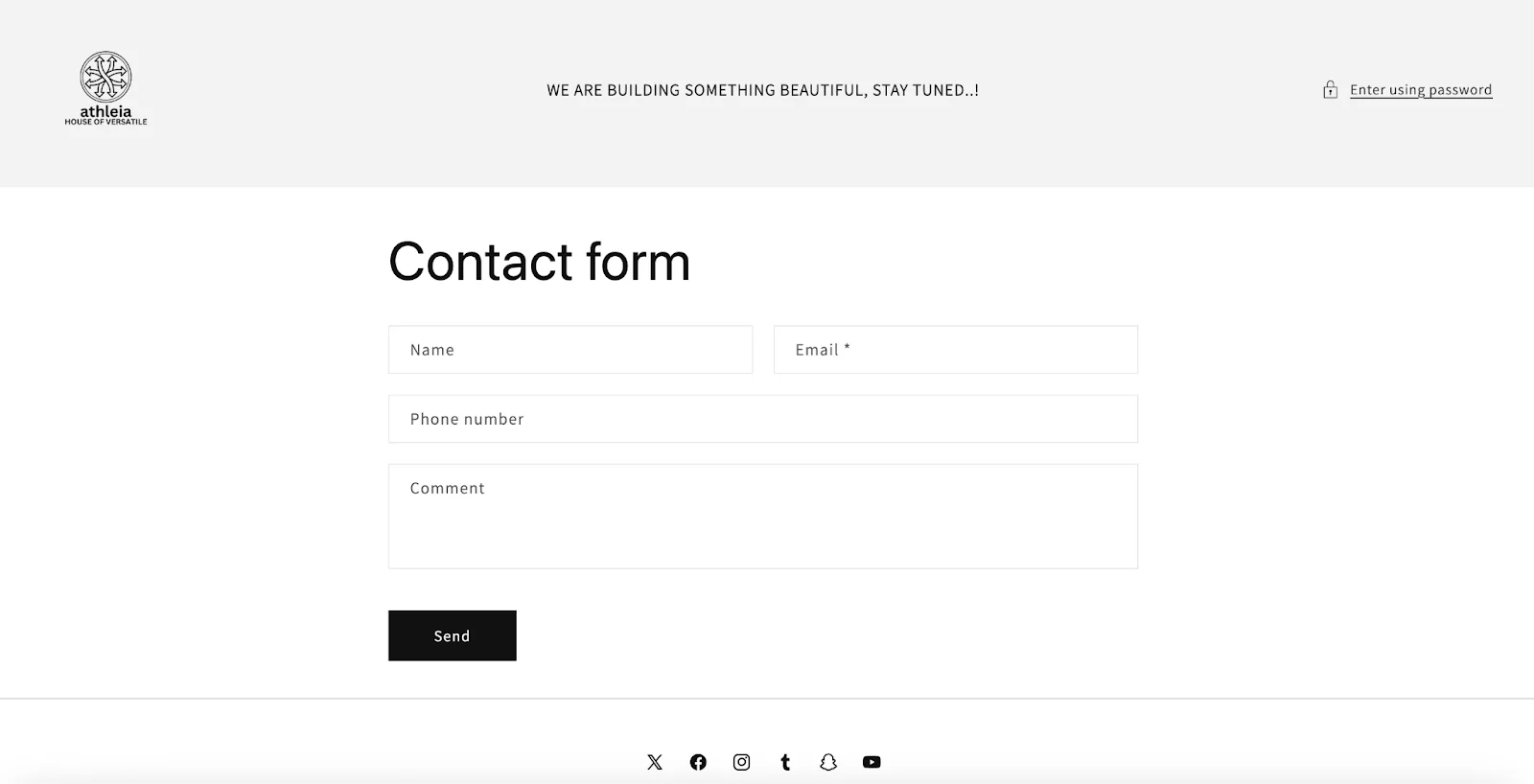The height and width of the screenshot is (784, 1534).
Task: Click the building announcement banner text
Action: 763,90
